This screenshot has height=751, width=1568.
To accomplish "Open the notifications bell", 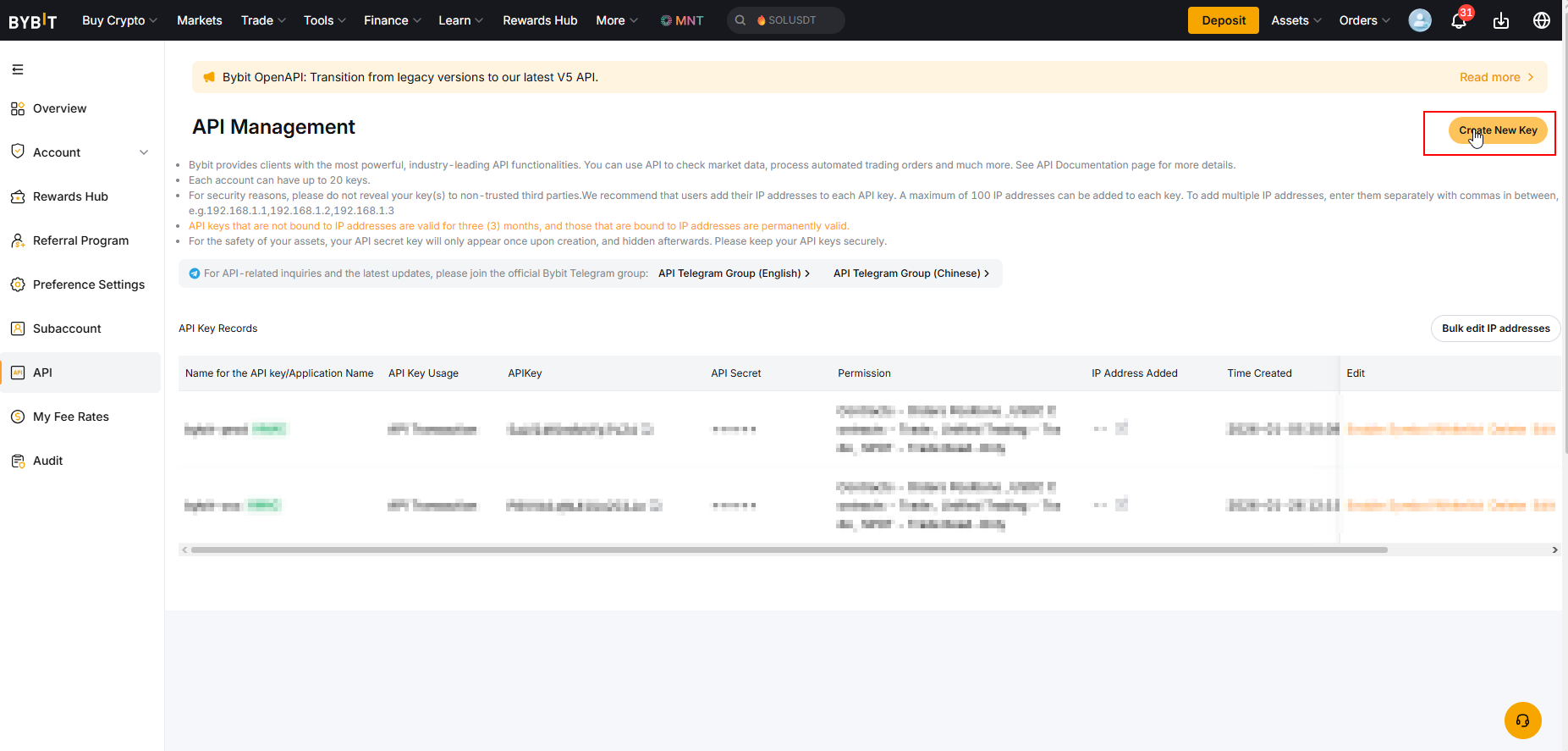I will [x=1459, y=20].
